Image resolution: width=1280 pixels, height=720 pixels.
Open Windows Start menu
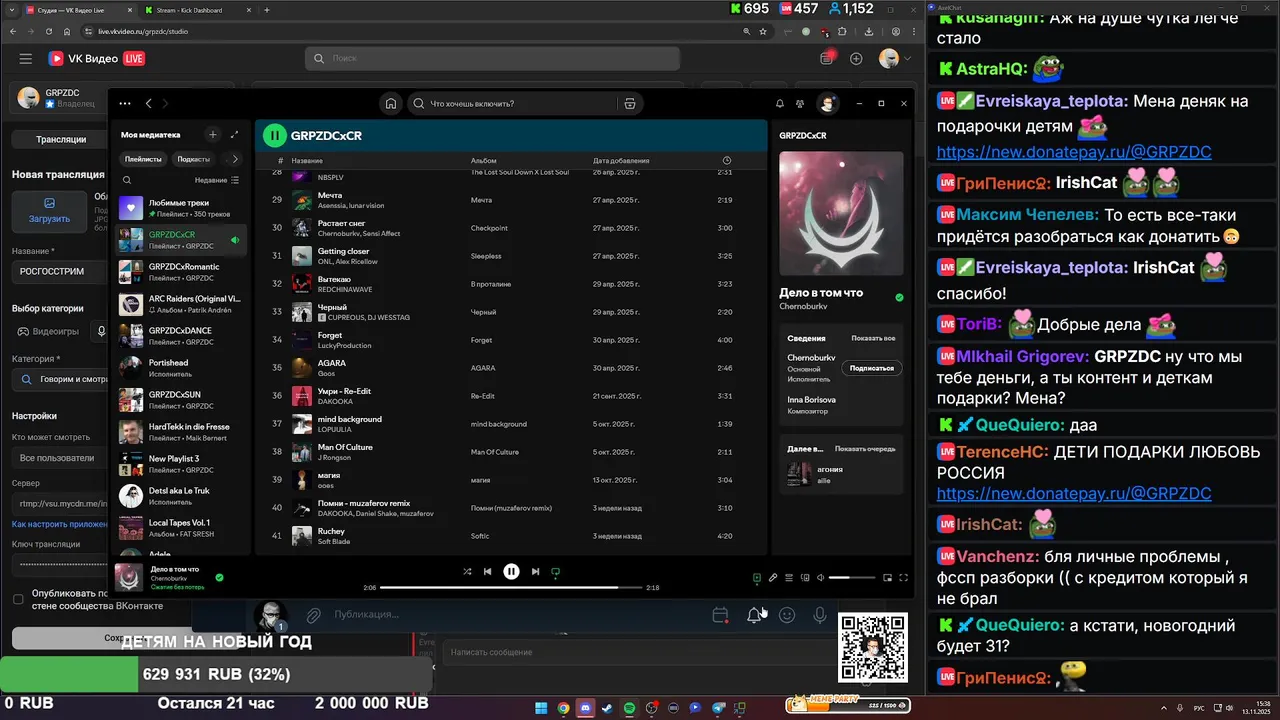tap(541, 708)
